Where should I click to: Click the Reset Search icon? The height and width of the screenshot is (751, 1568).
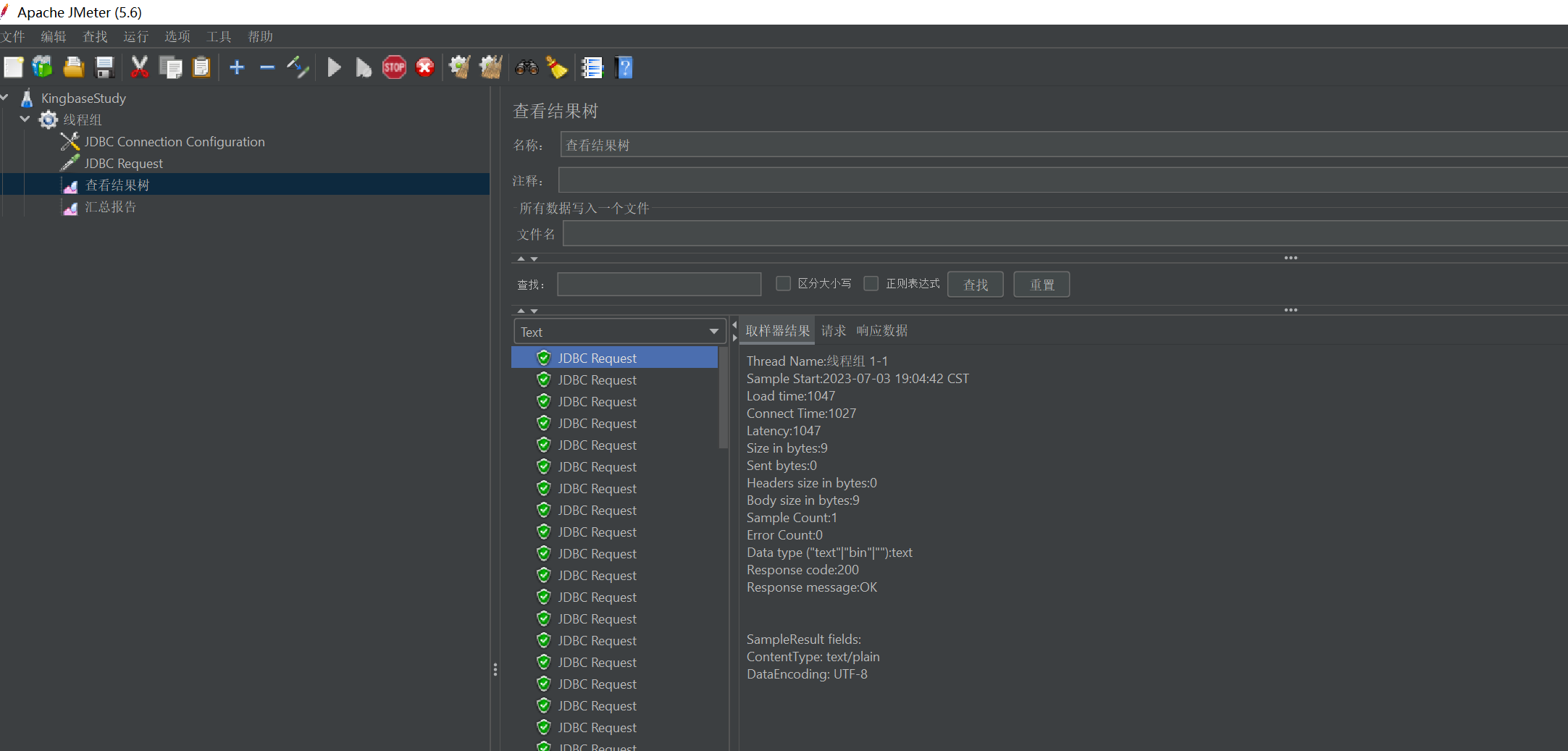(557, 67)
